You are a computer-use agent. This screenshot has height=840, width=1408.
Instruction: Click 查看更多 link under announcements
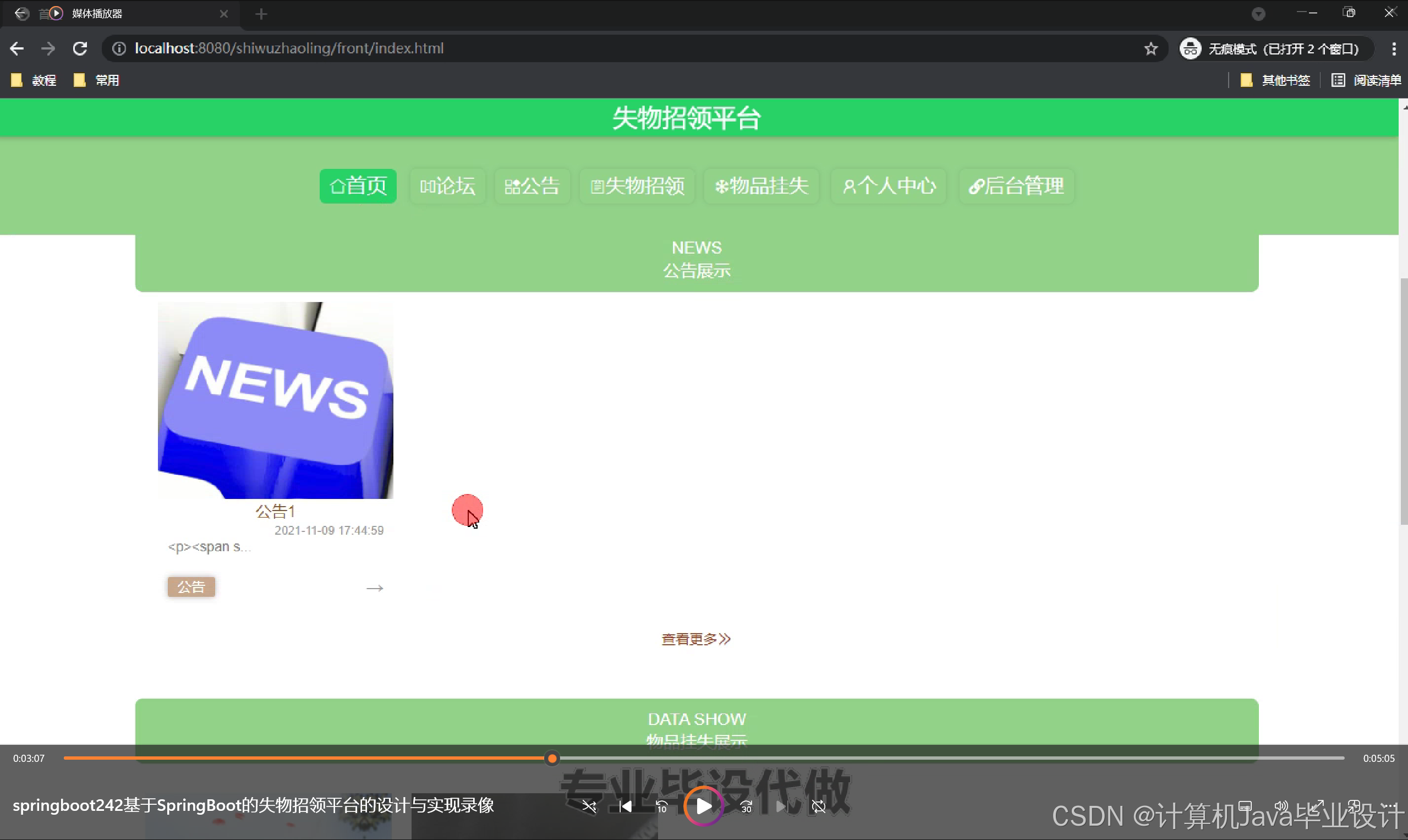tap(696, 639)
